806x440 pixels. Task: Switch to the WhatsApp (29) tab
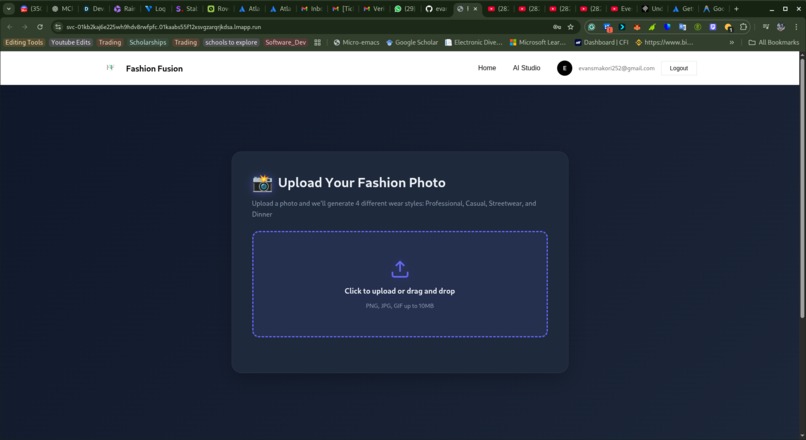pos(405,9)
